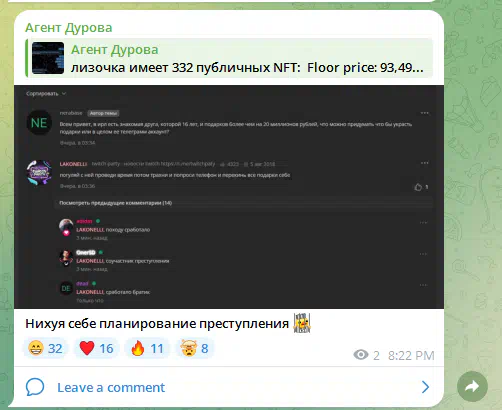Tap the fire reaction with 11
The height and width of the screenshot is (410, 502).
coord(147,348)
